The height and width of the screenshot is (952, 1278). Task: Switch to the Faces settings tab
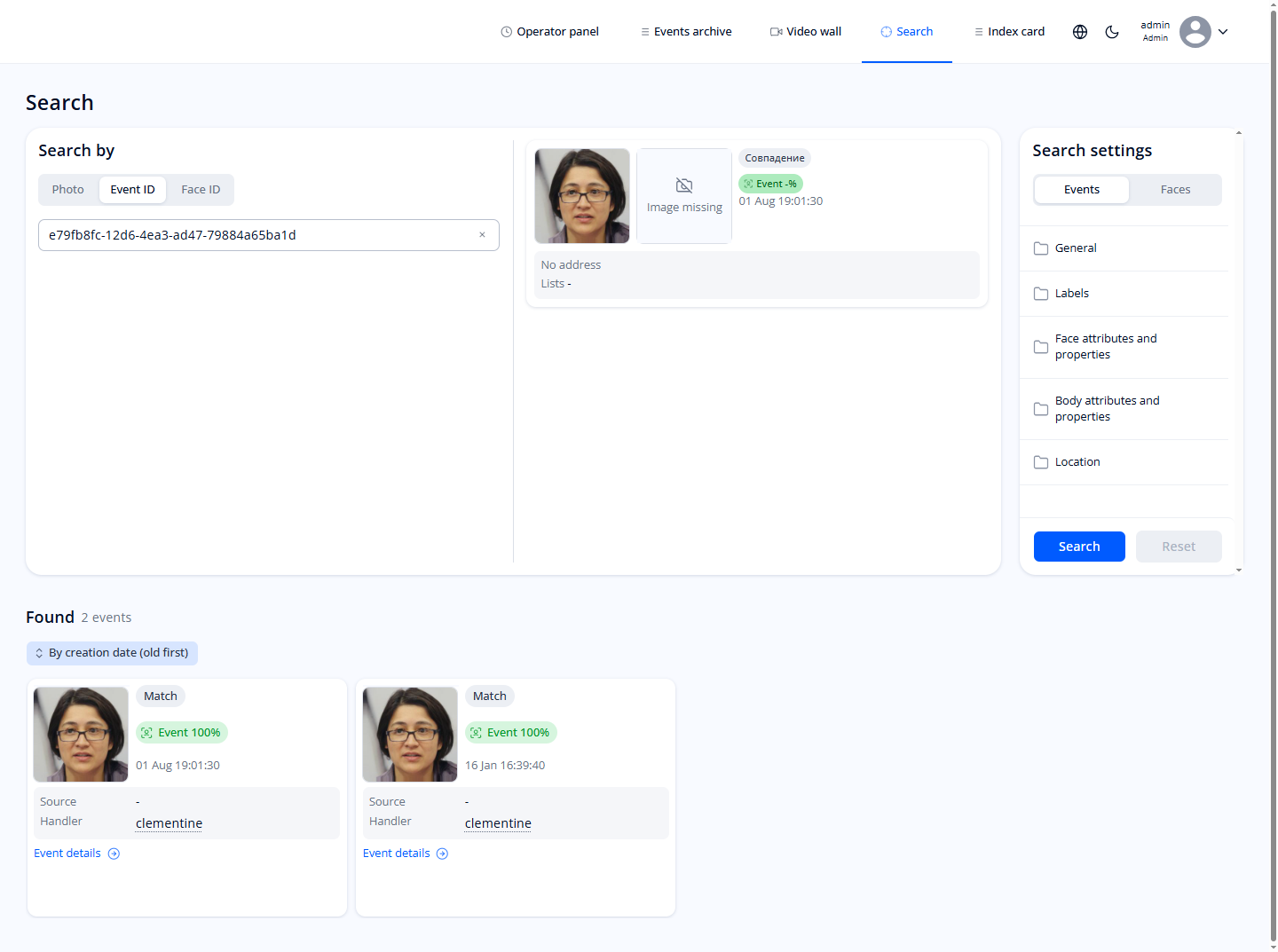1175,189
